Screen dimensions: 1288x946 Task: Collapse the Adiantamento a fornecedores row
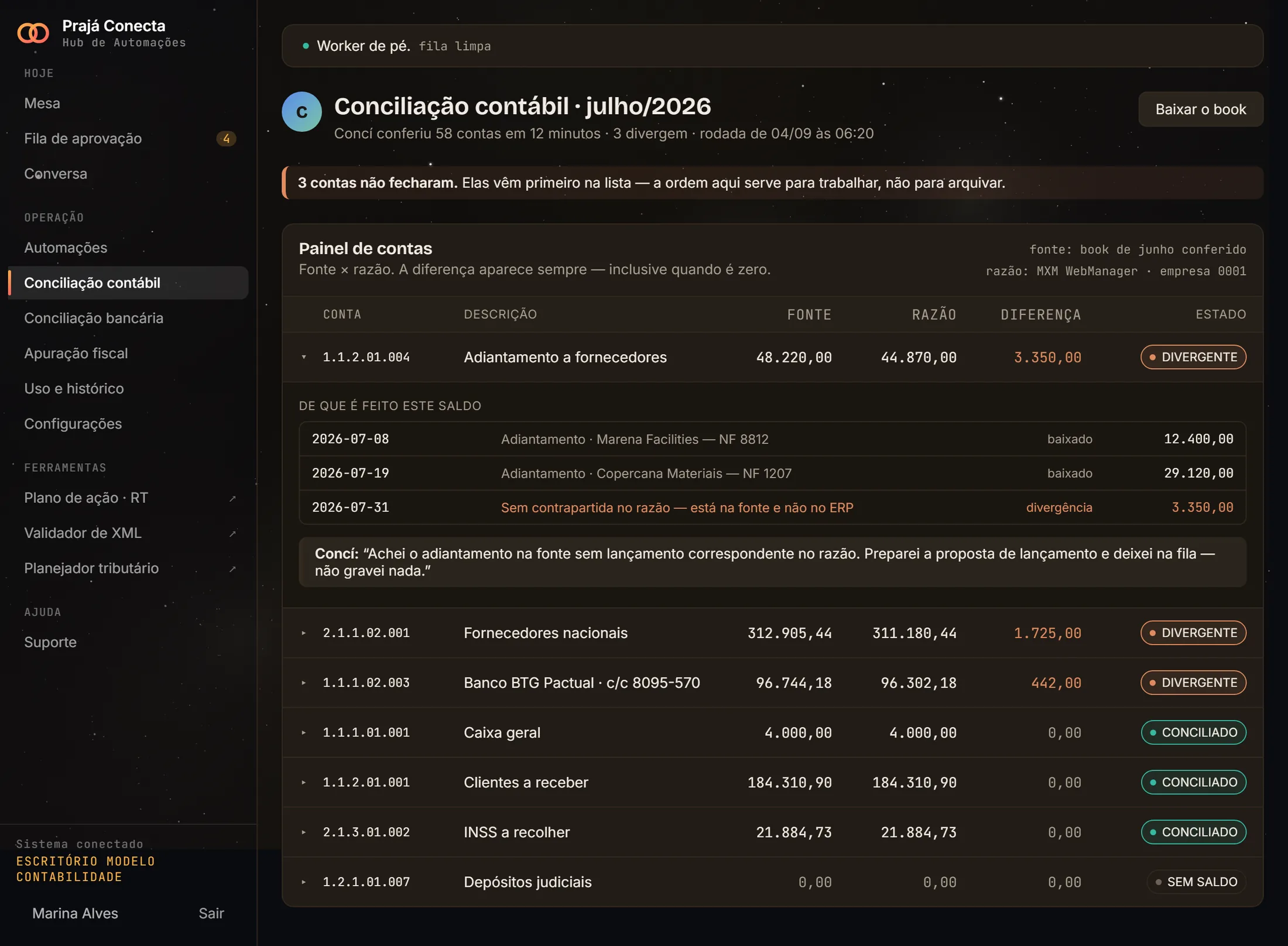[x=304, y=357]
